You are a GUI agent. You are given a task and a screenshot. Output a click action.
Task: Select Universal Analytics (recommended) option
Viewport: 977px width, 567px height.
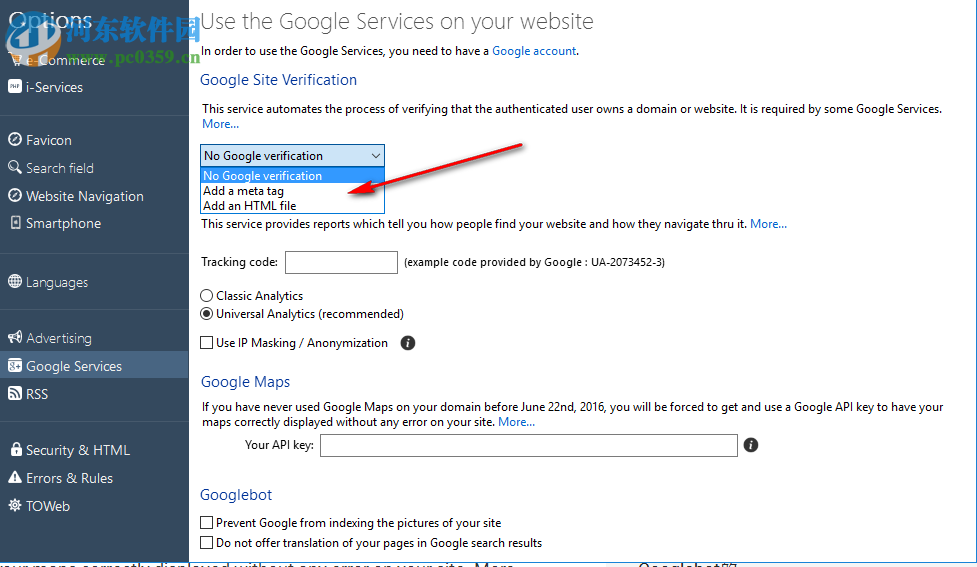pyautogui.click(x=206, y=313)
